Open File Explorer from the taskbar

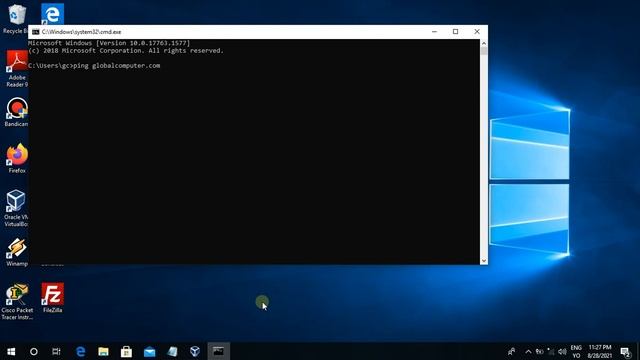pyautogui.click(x=103, y=351)
